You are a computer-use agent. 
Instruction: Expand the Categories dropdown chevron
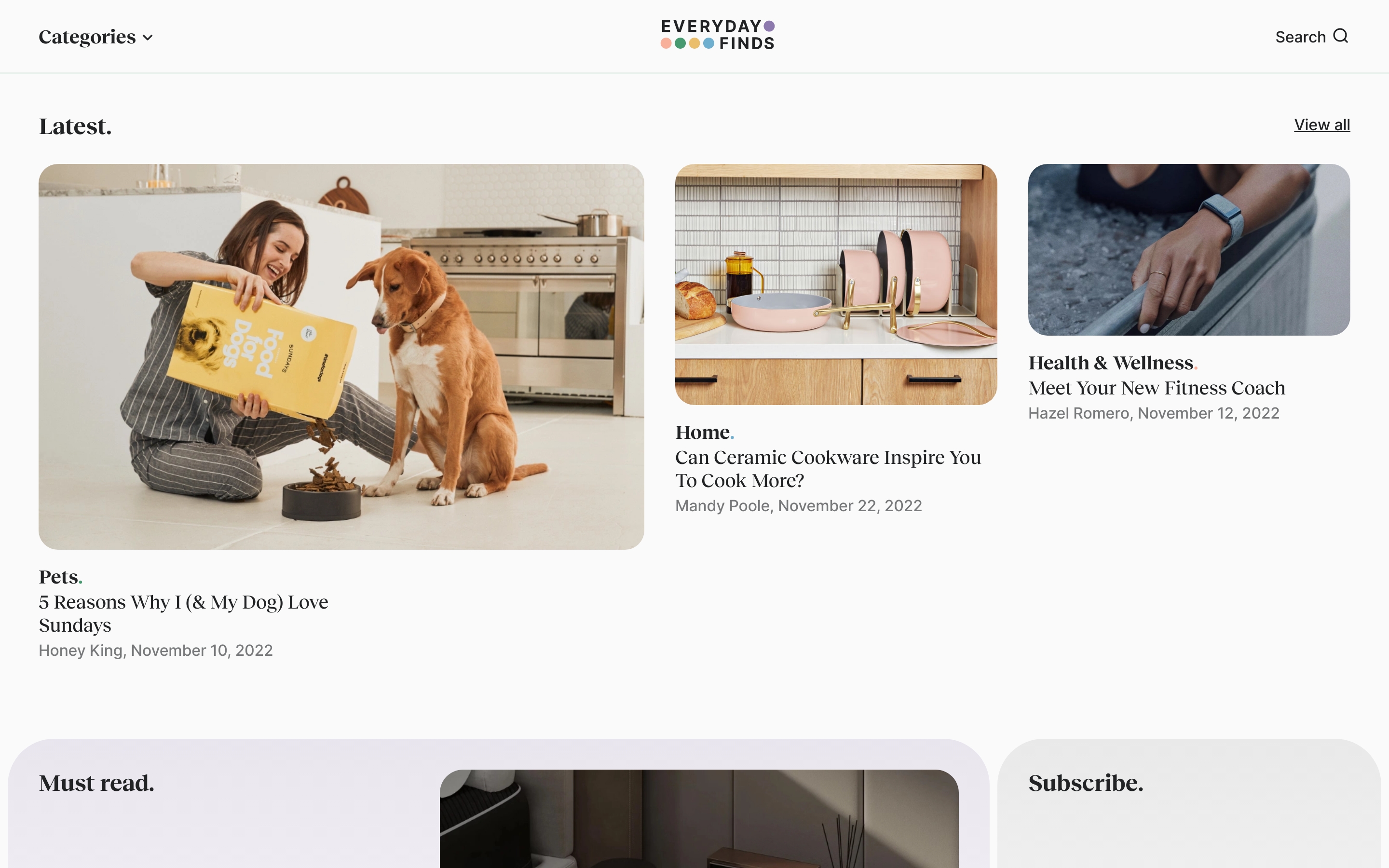148,38
